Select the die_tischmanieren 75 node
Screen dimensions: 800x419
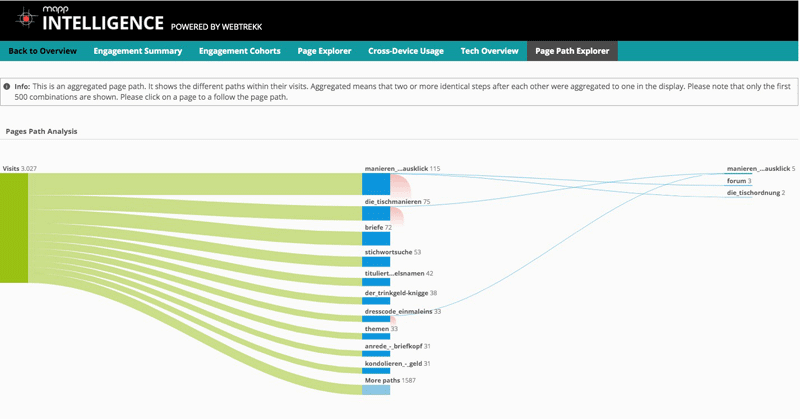pyautogui.click(x=376, y=213)
